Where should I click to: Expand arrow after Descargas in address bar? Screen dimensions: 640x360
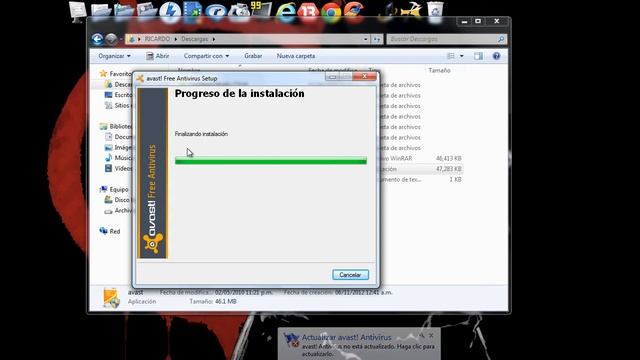click(x=213, y=39)
